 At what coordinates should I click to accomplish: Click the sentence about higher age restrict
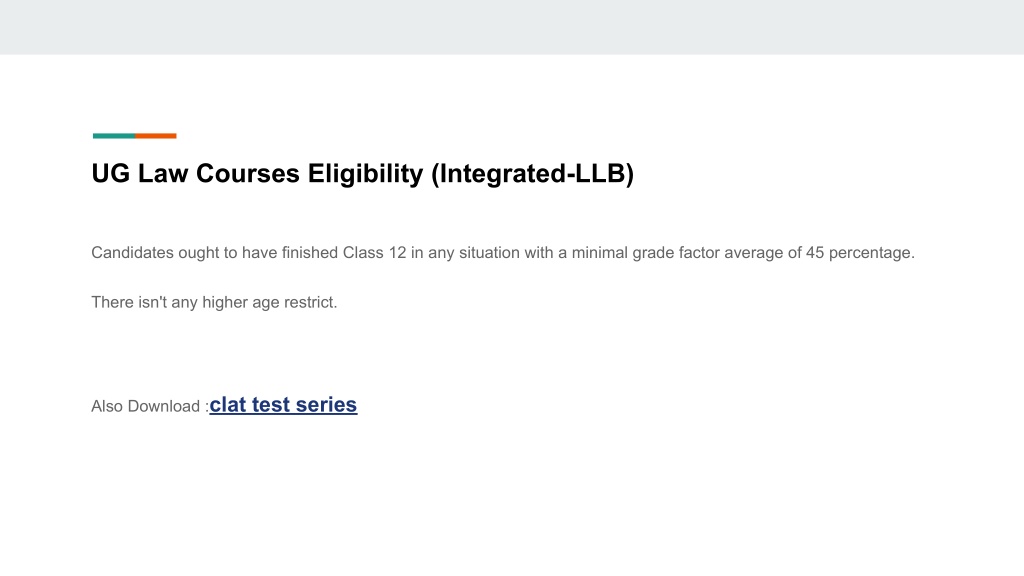(x=214, y=302)
